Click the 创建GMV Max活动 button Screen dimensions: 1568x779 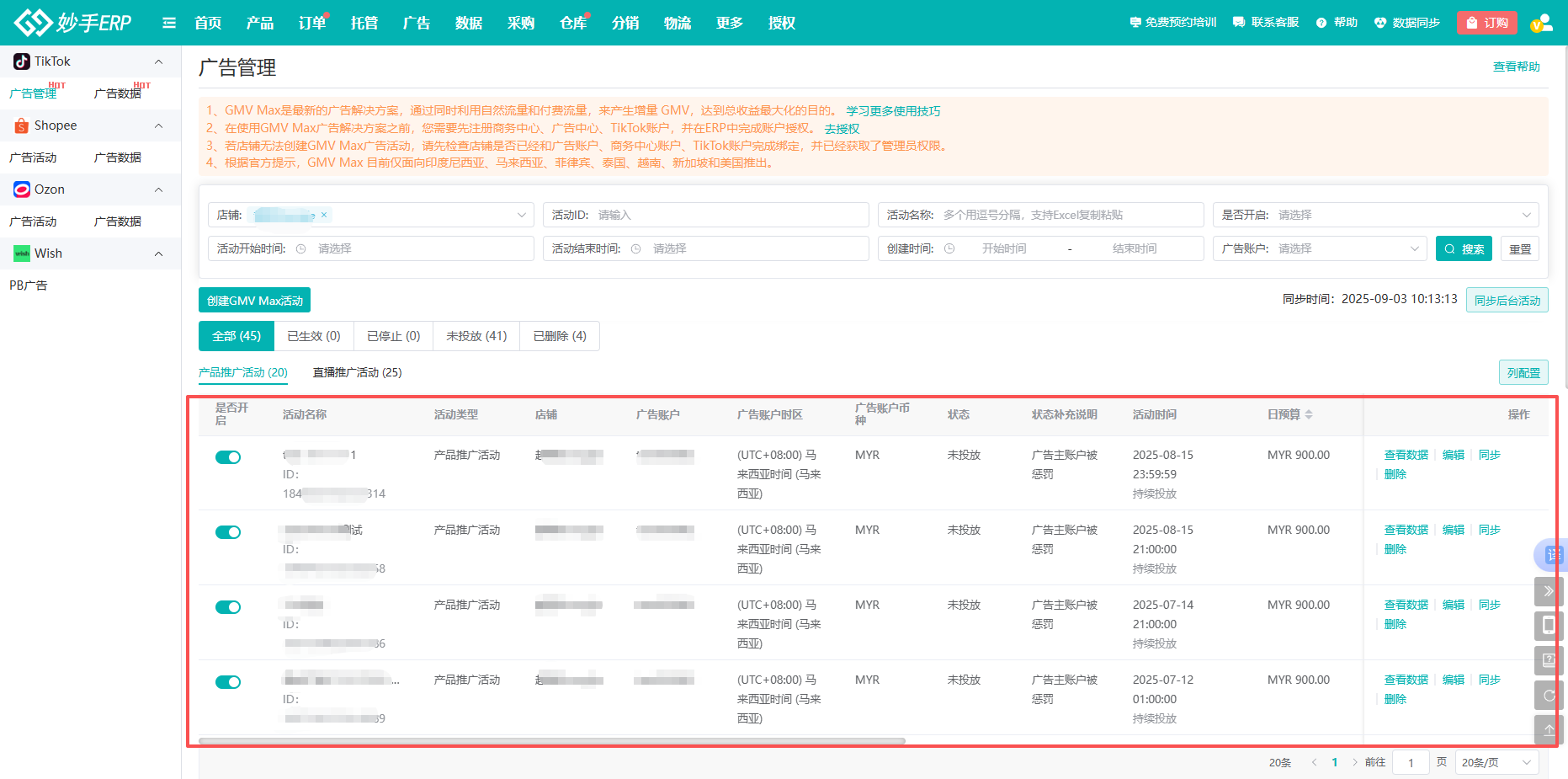pyautogui.click(x=254, y=301)
